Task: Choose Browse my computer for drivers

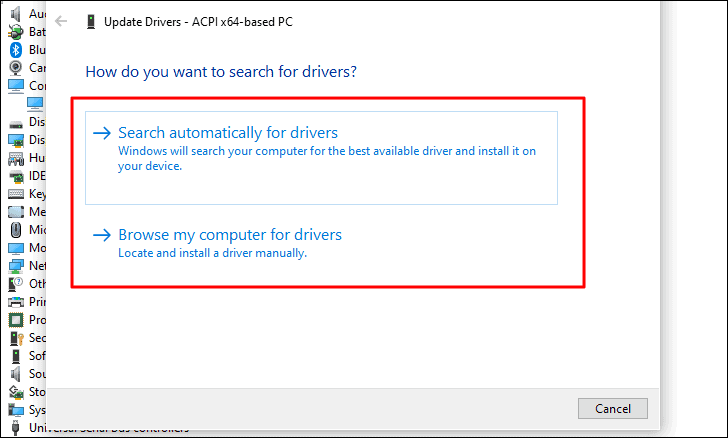Action: click(x=321, y=243)
